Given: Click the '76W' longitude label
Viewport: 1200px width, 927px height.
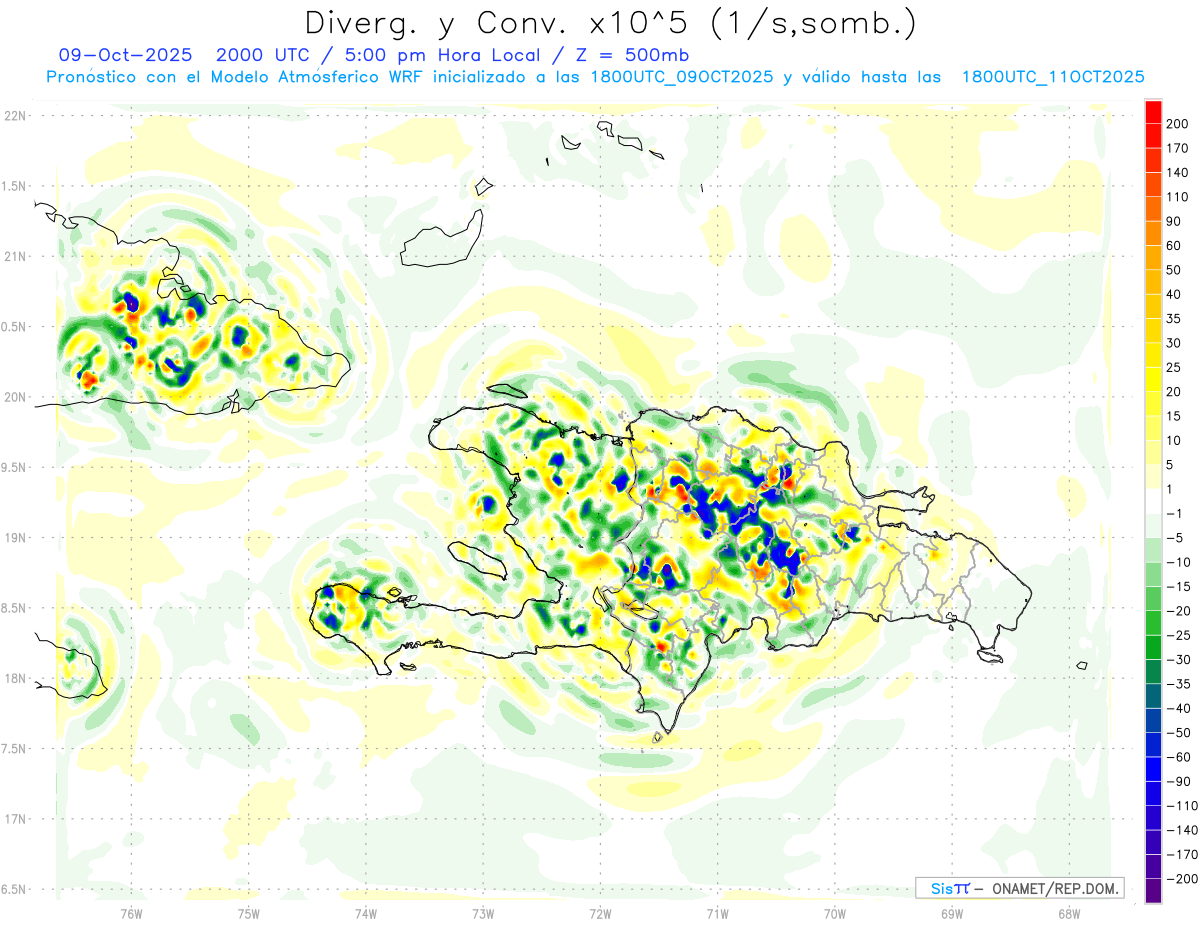Looking at the screenshot, I should 131,914.
